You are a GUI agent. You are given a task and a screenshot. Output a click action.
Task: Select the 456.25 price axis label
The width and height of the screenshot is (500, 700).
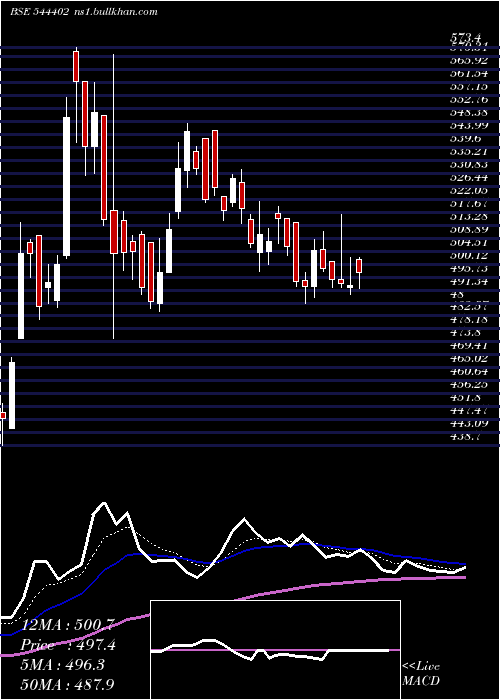[x=471, y=385]
